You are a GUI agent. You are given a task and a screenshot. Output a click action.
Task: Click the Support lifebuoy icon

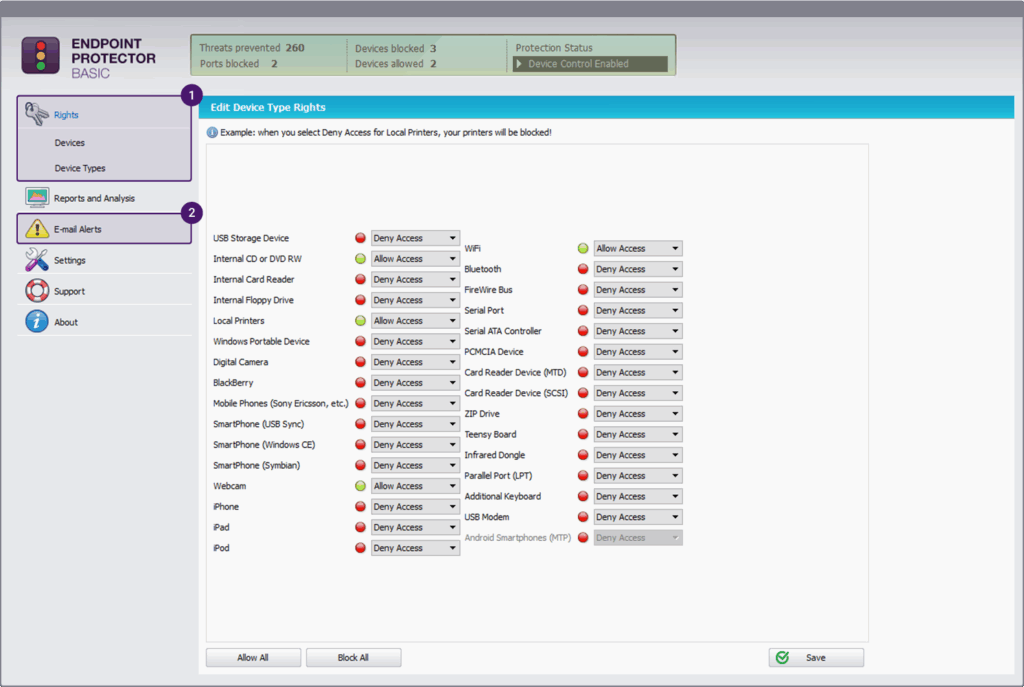pyautogui.click(x=37, y=291)
